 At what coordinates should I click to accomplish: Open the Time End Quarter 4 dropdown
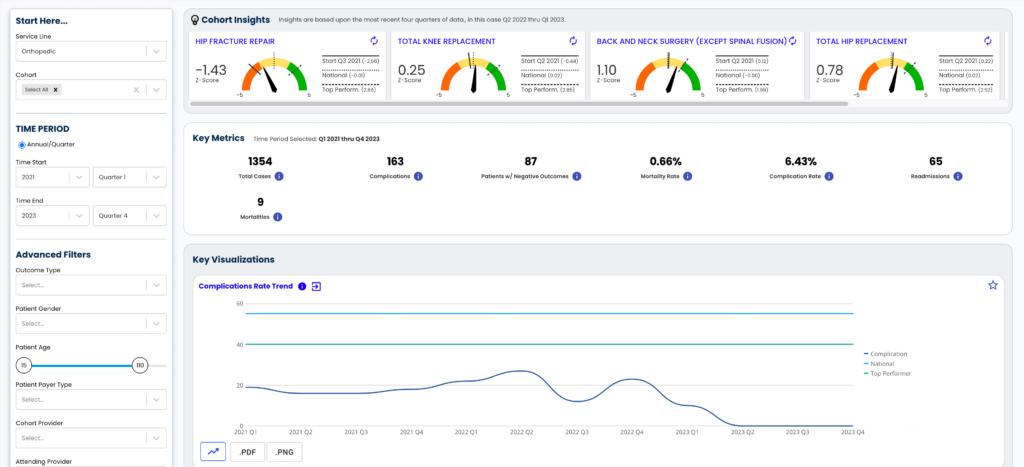click(130, 216)
